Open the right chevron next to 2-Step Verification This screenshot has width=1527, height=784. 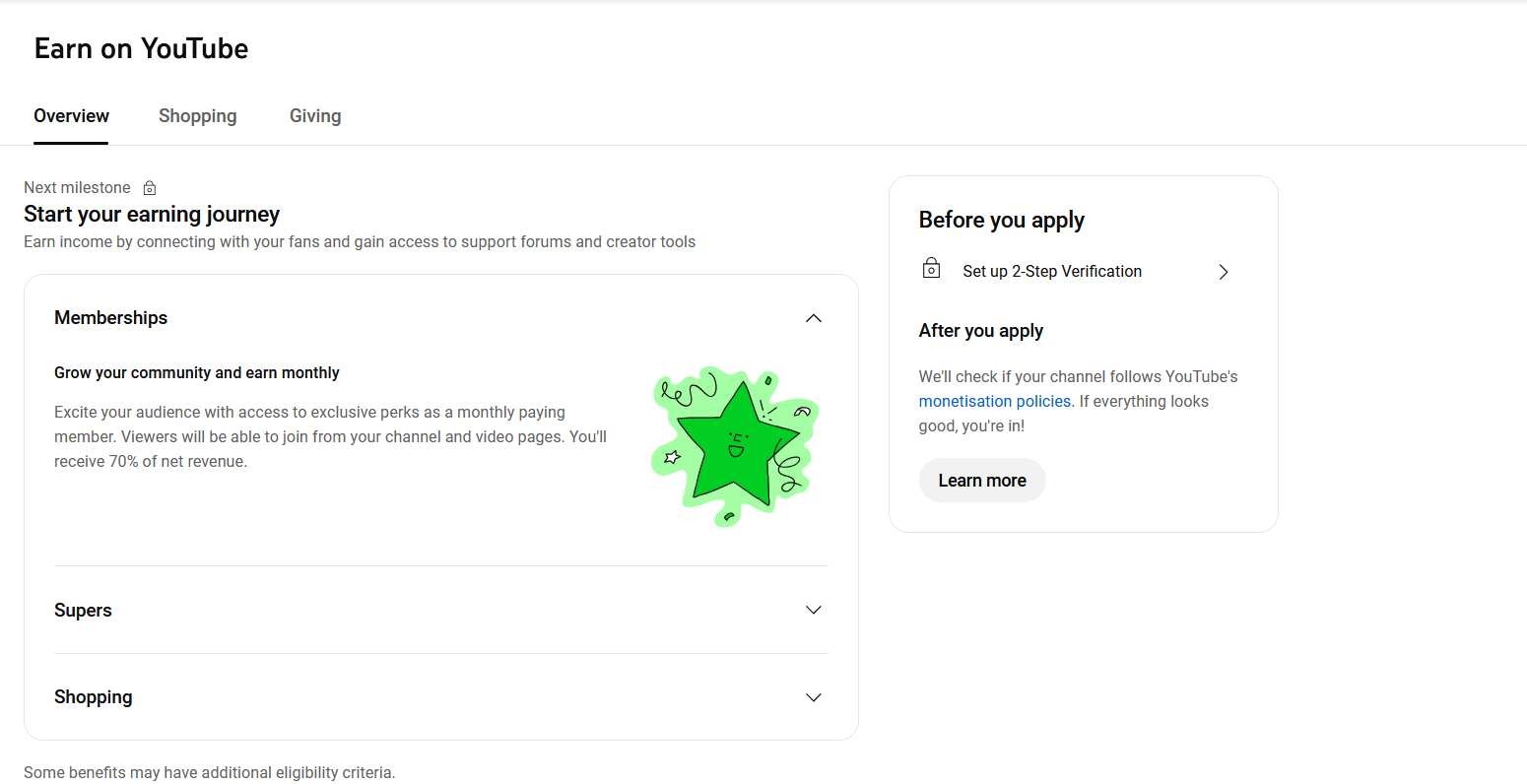pos(1224,272)
